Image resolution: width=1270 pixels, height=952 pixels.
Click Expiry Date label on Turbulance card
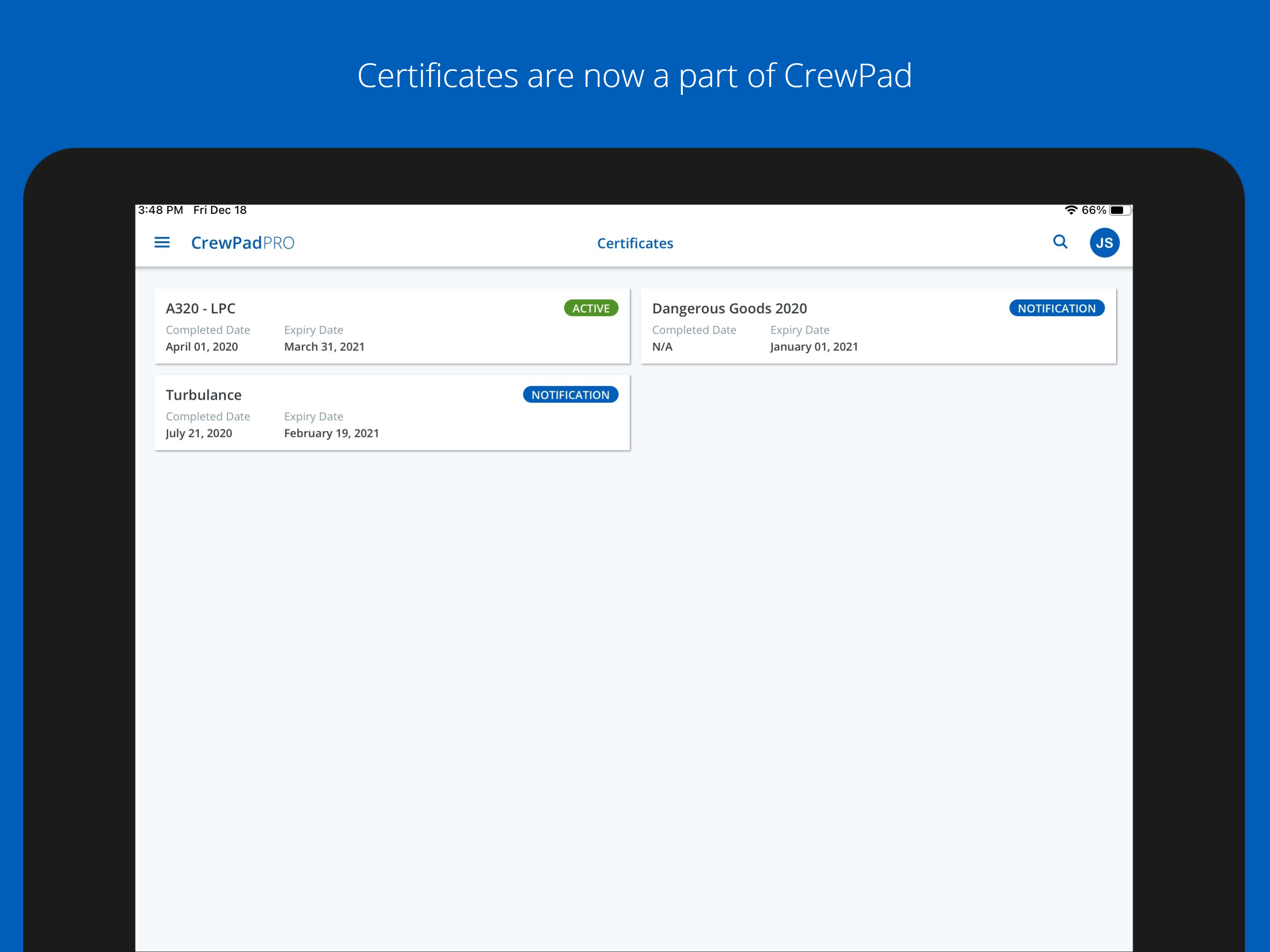313,417
